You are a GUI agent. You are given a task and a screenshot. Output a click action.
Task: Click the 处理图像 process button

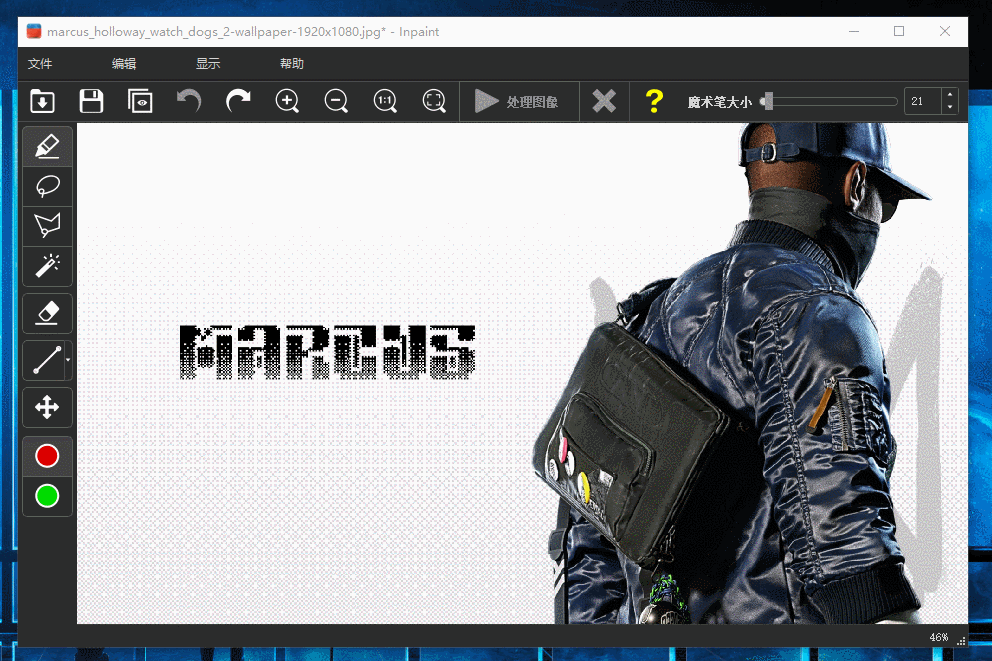point(518,101)
